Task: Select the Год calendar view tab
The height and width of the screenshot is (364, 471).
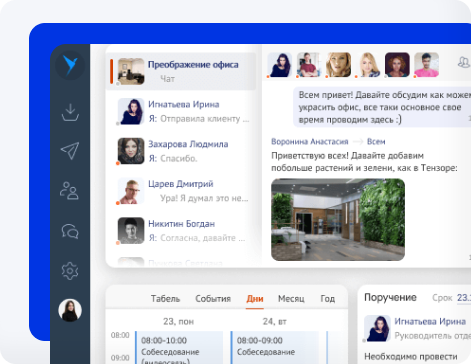Action: [x=328, y=299]
